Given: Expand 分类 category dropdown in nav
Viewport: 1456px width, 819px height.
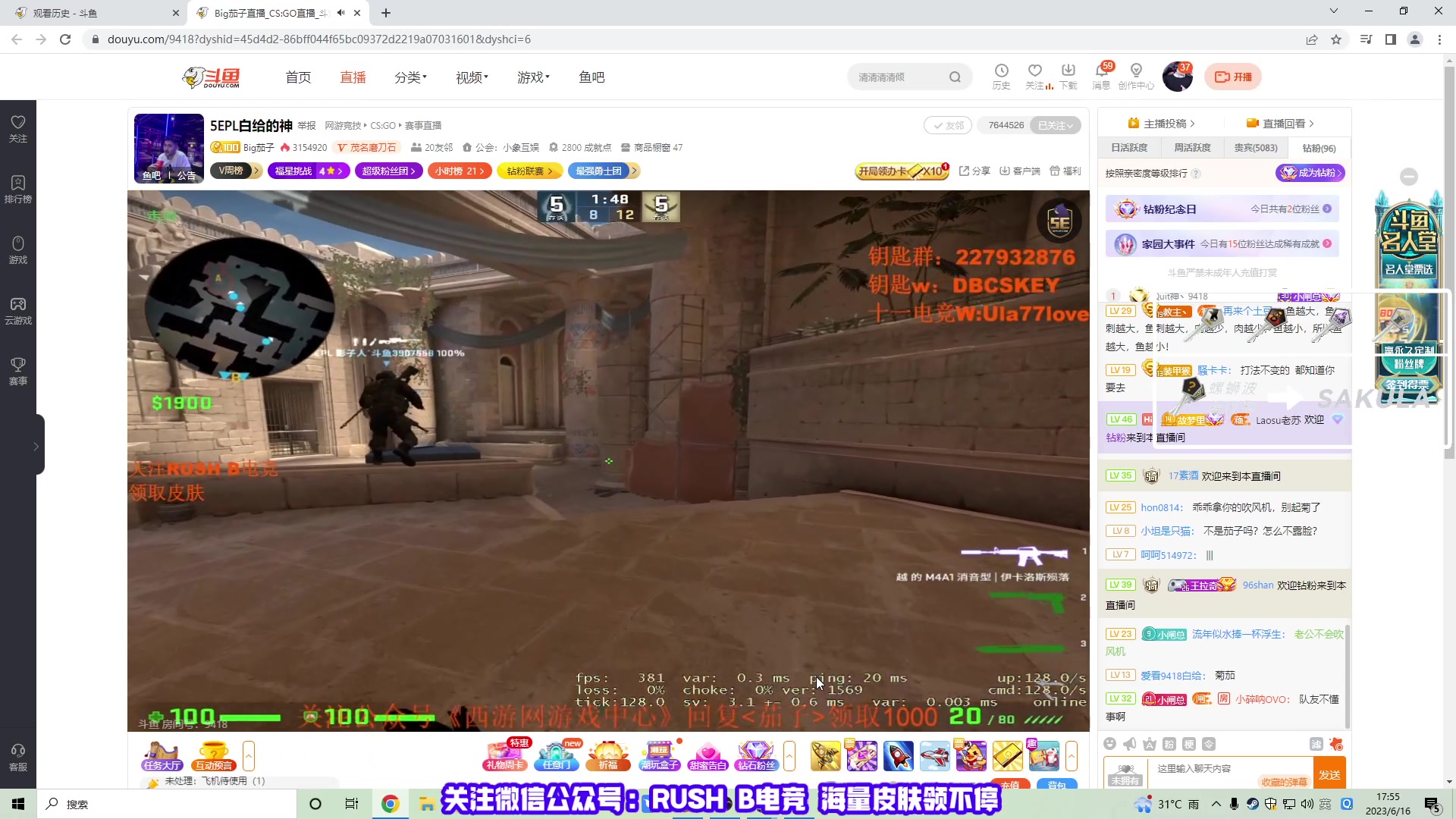Looking at the screenshot, I should [410, 77].
